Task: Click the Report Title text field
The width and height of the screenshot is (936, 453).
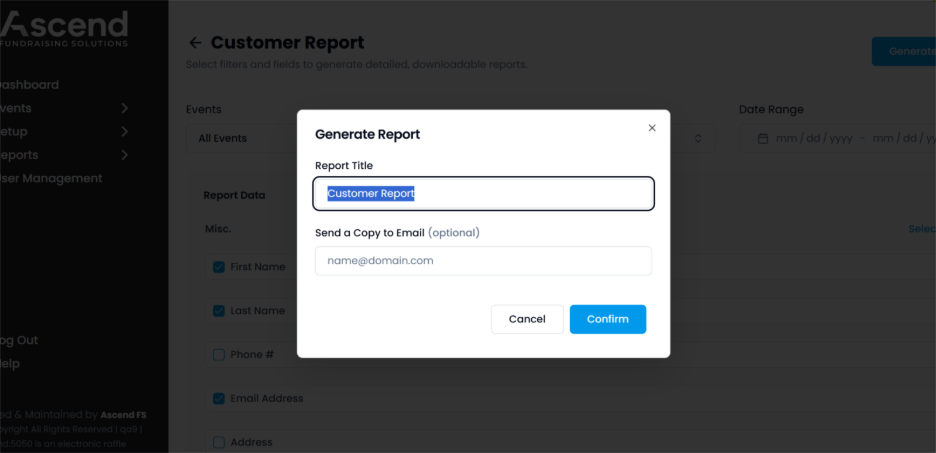Action: 483,194
